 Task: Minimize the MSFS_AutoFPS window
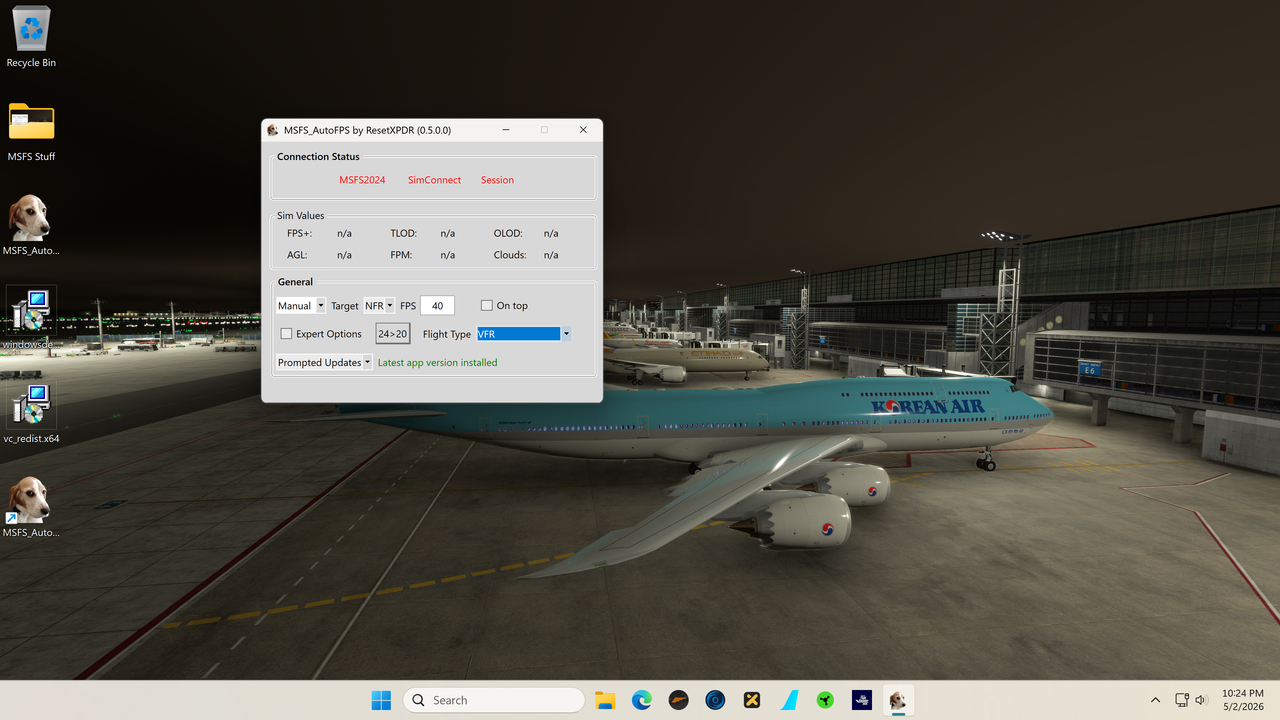[506, 130]
